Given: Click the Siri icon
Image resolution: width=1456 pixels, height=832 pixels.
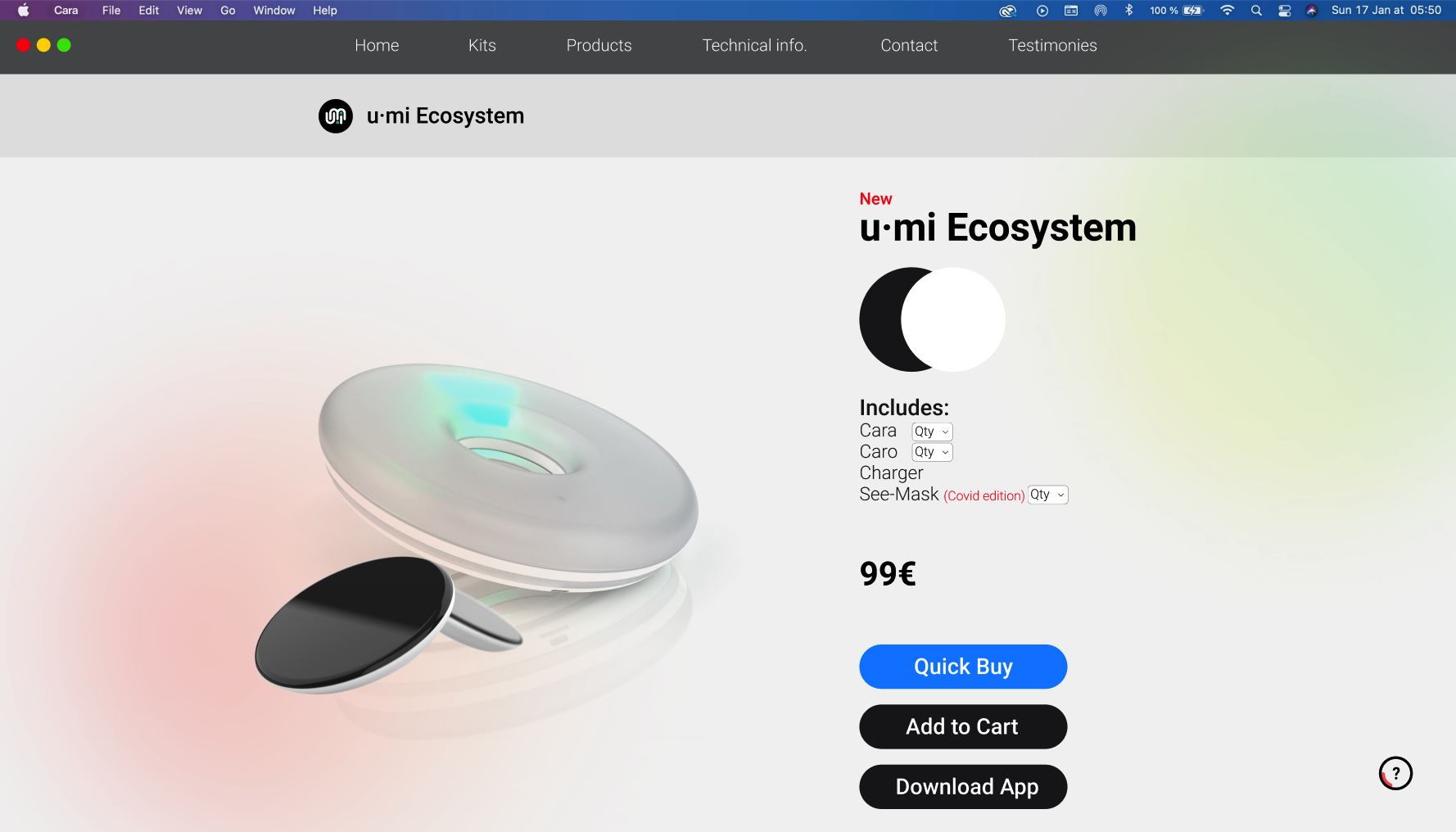Looking at the screenshot, I should point(1311,11).
